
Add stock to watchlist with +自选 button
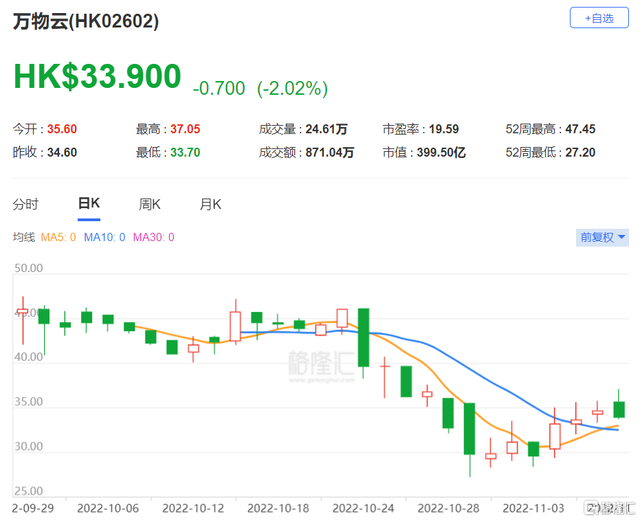point(599,18)
